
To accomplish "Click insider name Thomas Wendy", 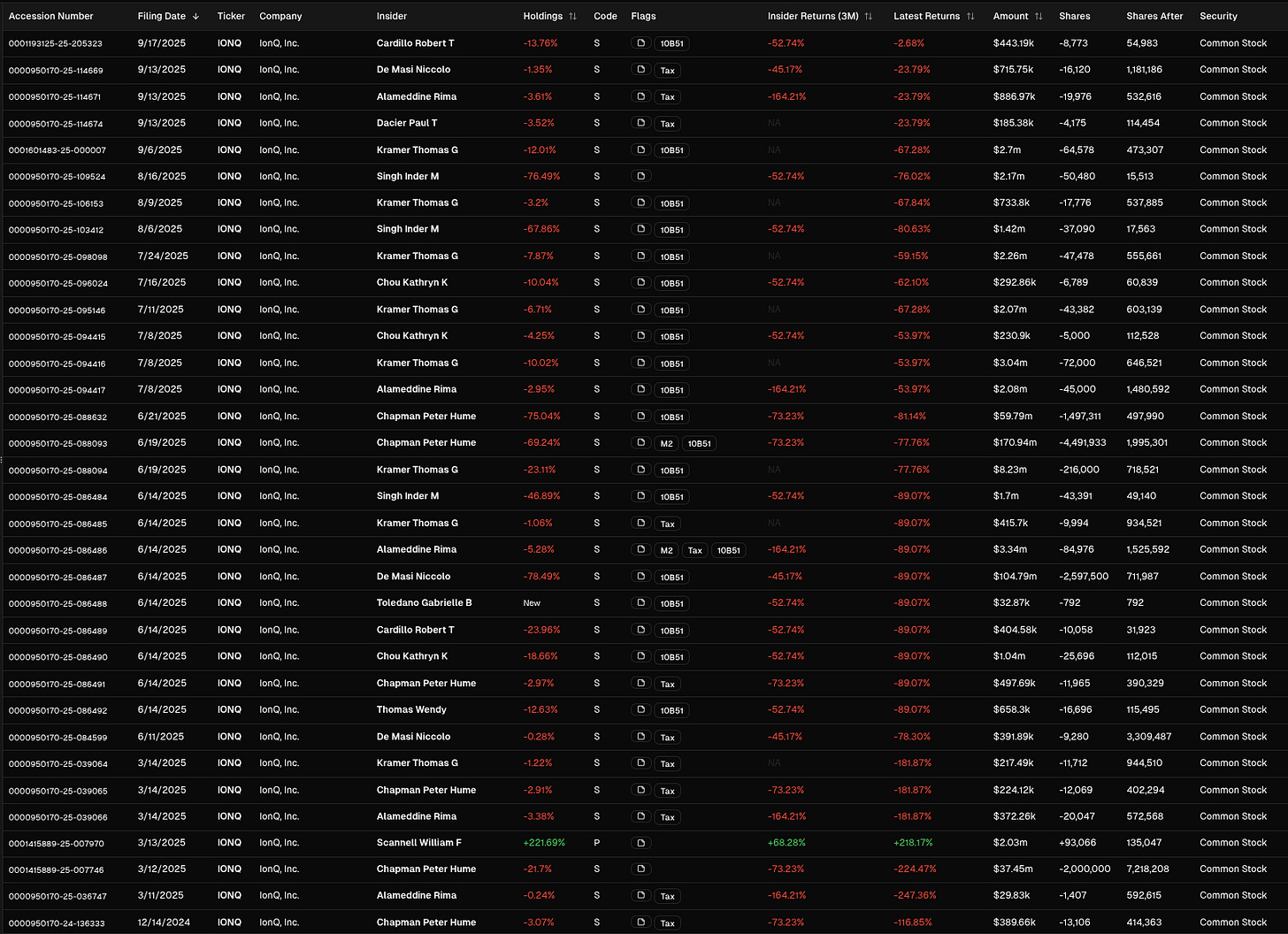I will click(411, 709).
